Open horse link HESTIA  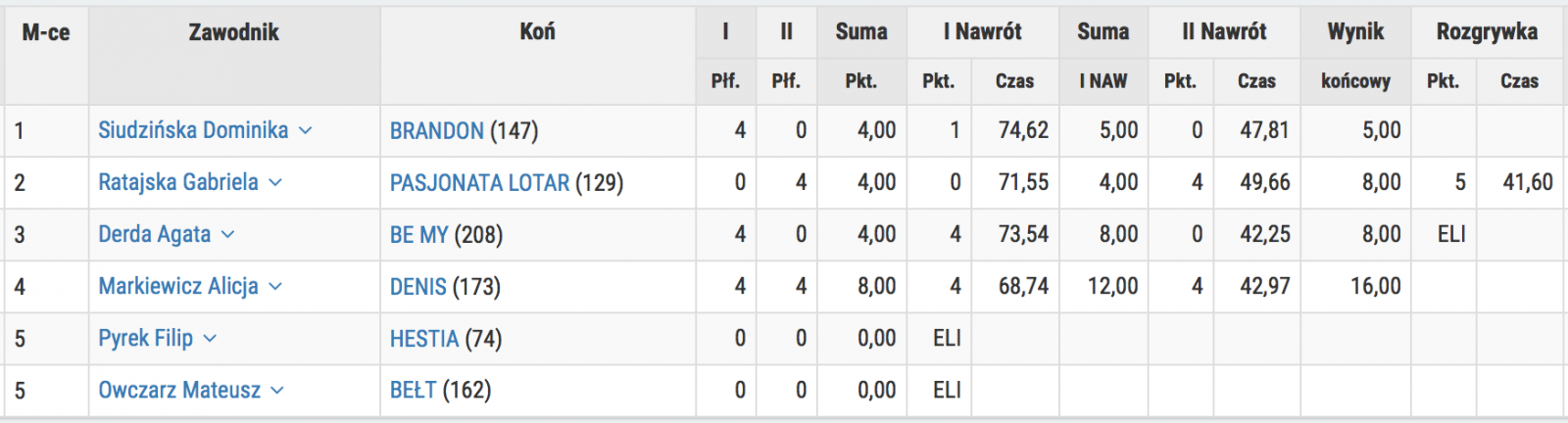point(424,338)
